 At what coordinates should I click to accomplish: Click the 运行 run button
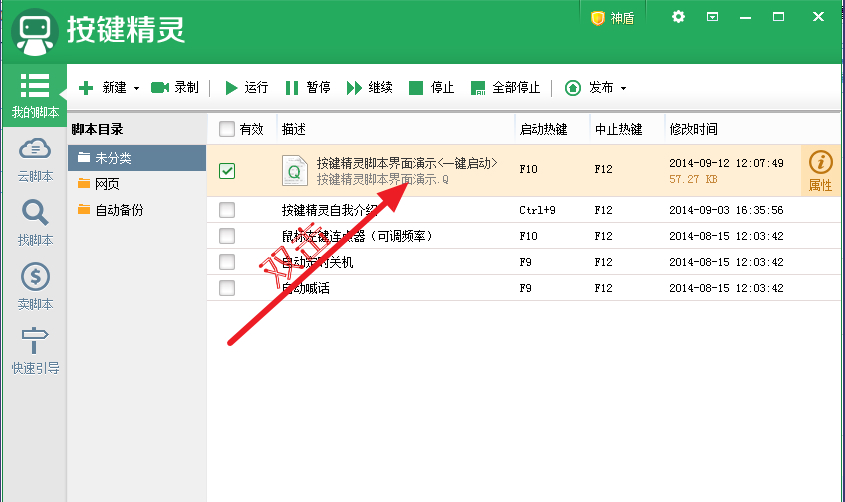(x=246, y=87)
